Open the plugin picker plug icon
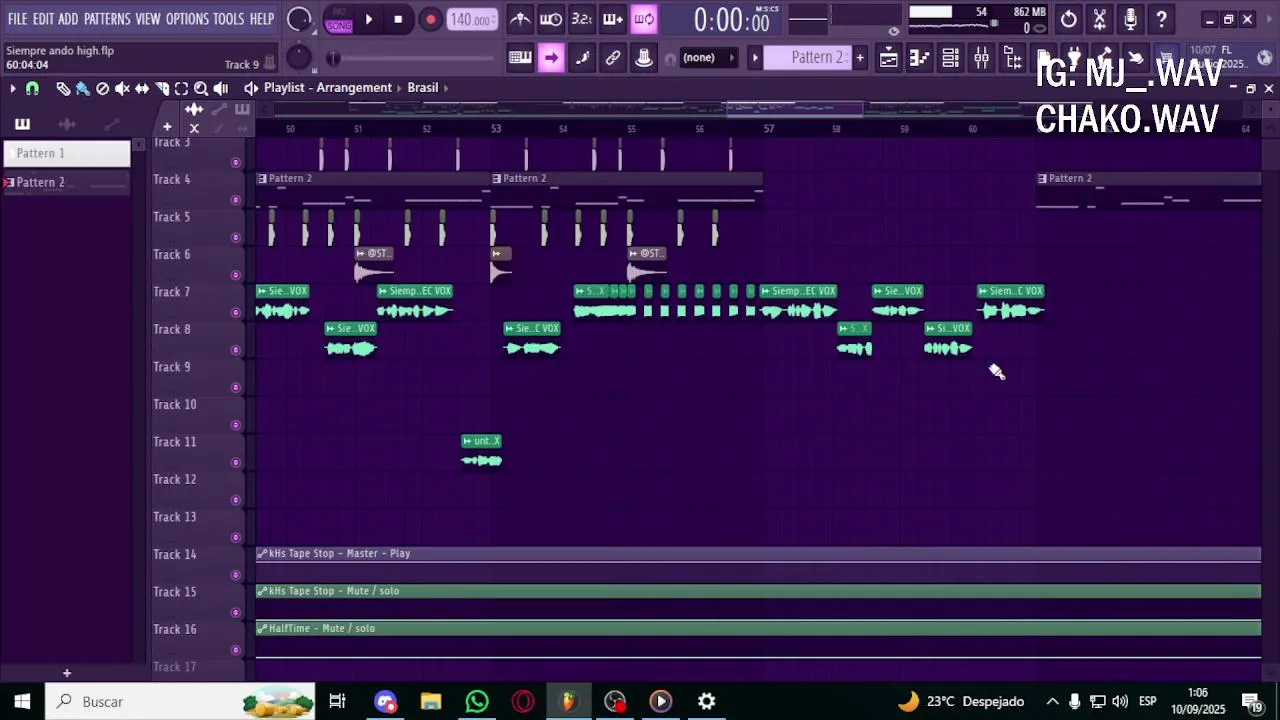Viewport: 1280px width, 720px height. 1073,58
